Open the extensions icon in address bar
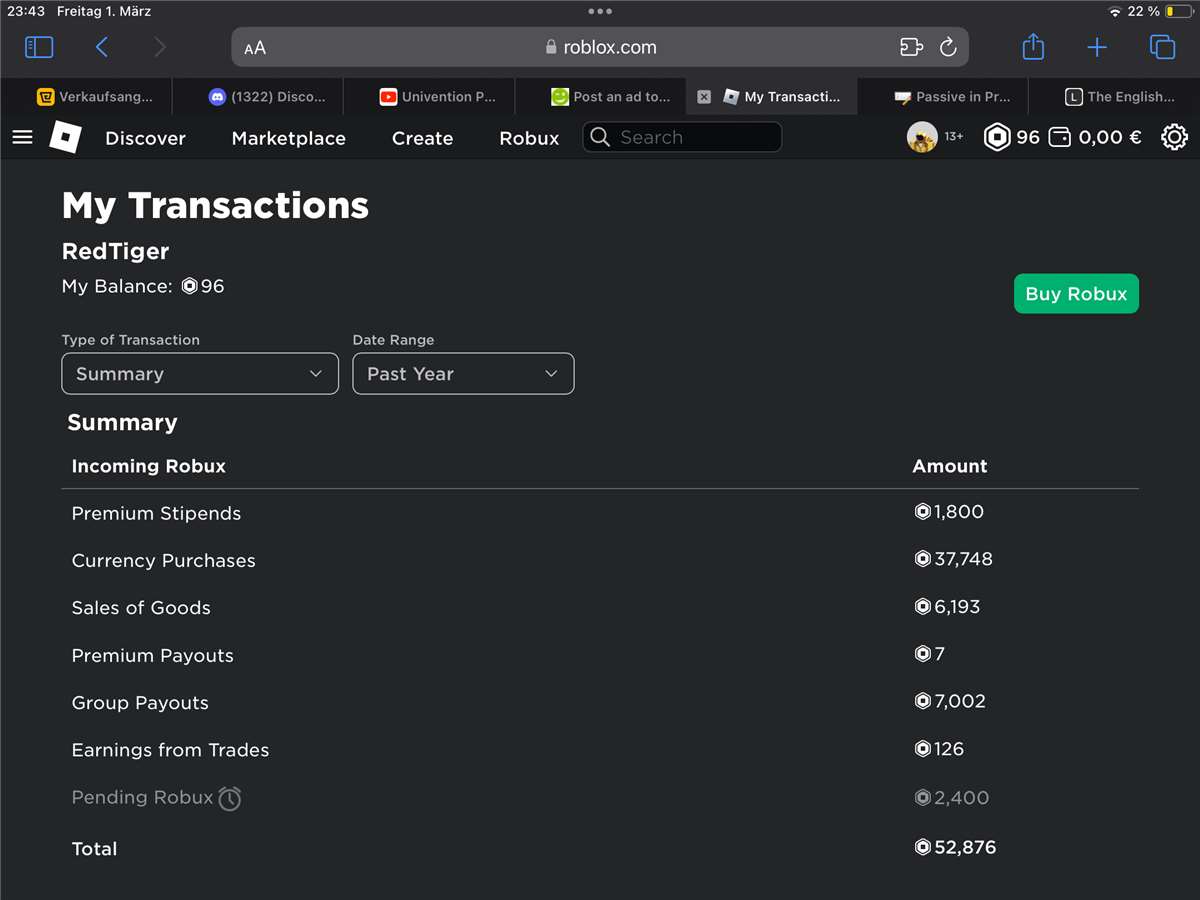This screenshot has width=1200, height=900. click(x=910, y=47)
